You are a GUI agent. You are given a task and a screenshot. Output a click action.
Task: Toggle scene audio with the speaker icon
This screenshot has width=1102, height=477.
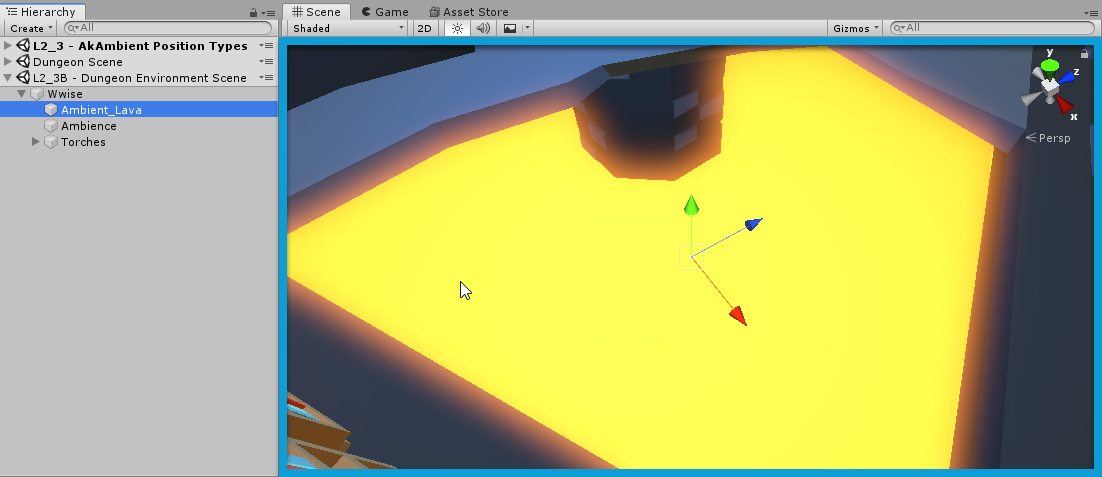click(x=483, y=28)
